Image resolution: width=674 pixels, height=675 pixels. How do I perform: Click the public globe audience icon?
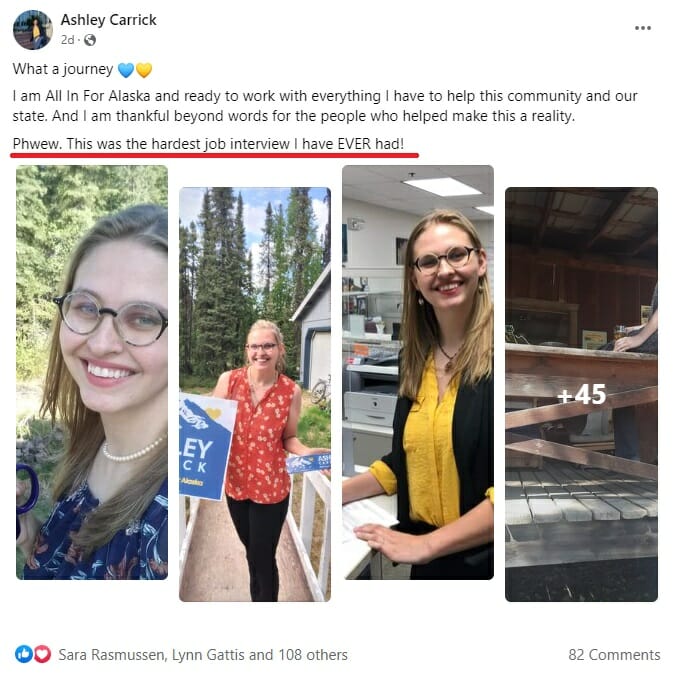click(90, 40)
